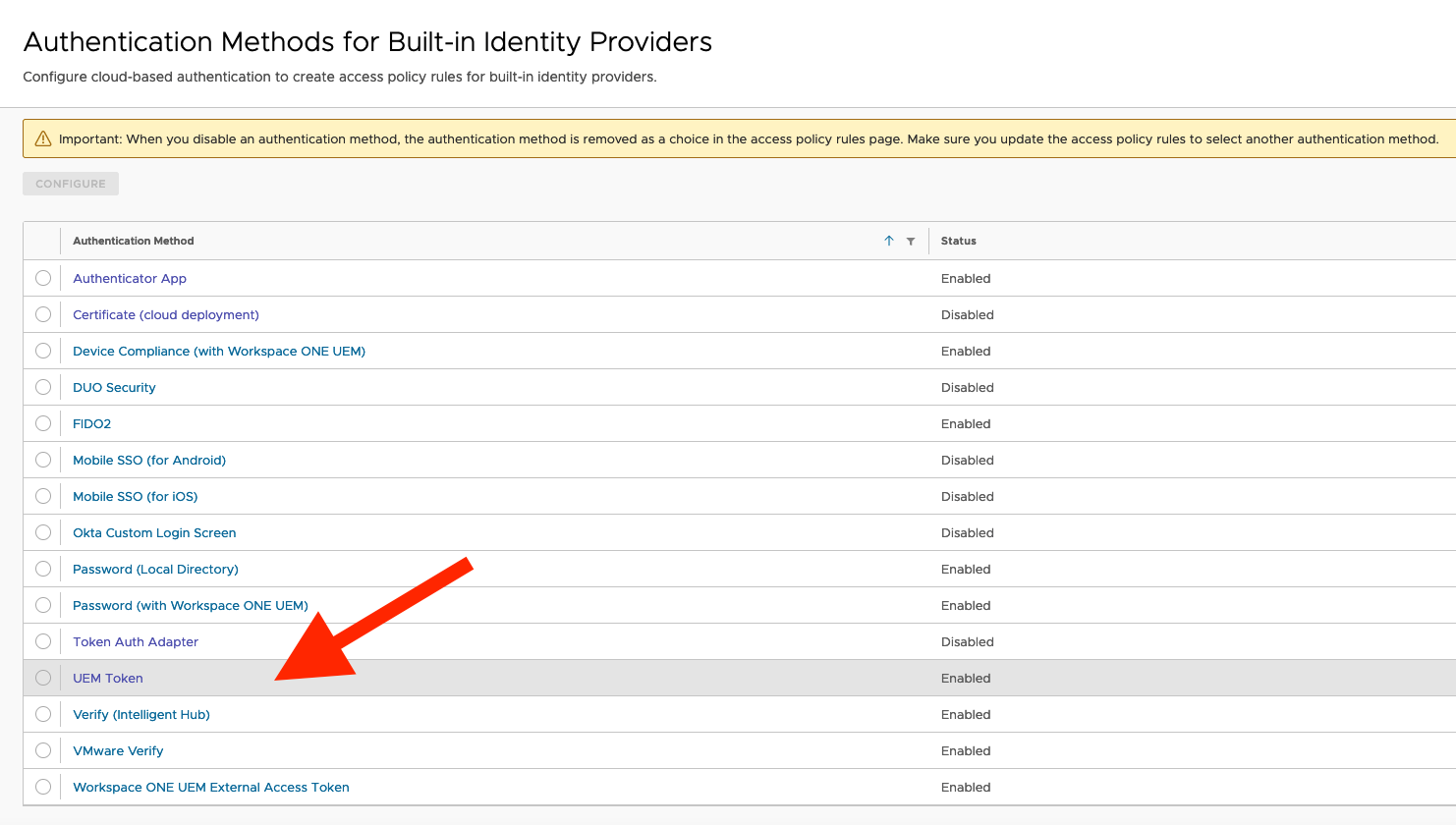The height and width of the screenshot is (825, 1456).
Task: Select the Mobile SSO (for iOS) radio button
Action: (x=43, y=496)
